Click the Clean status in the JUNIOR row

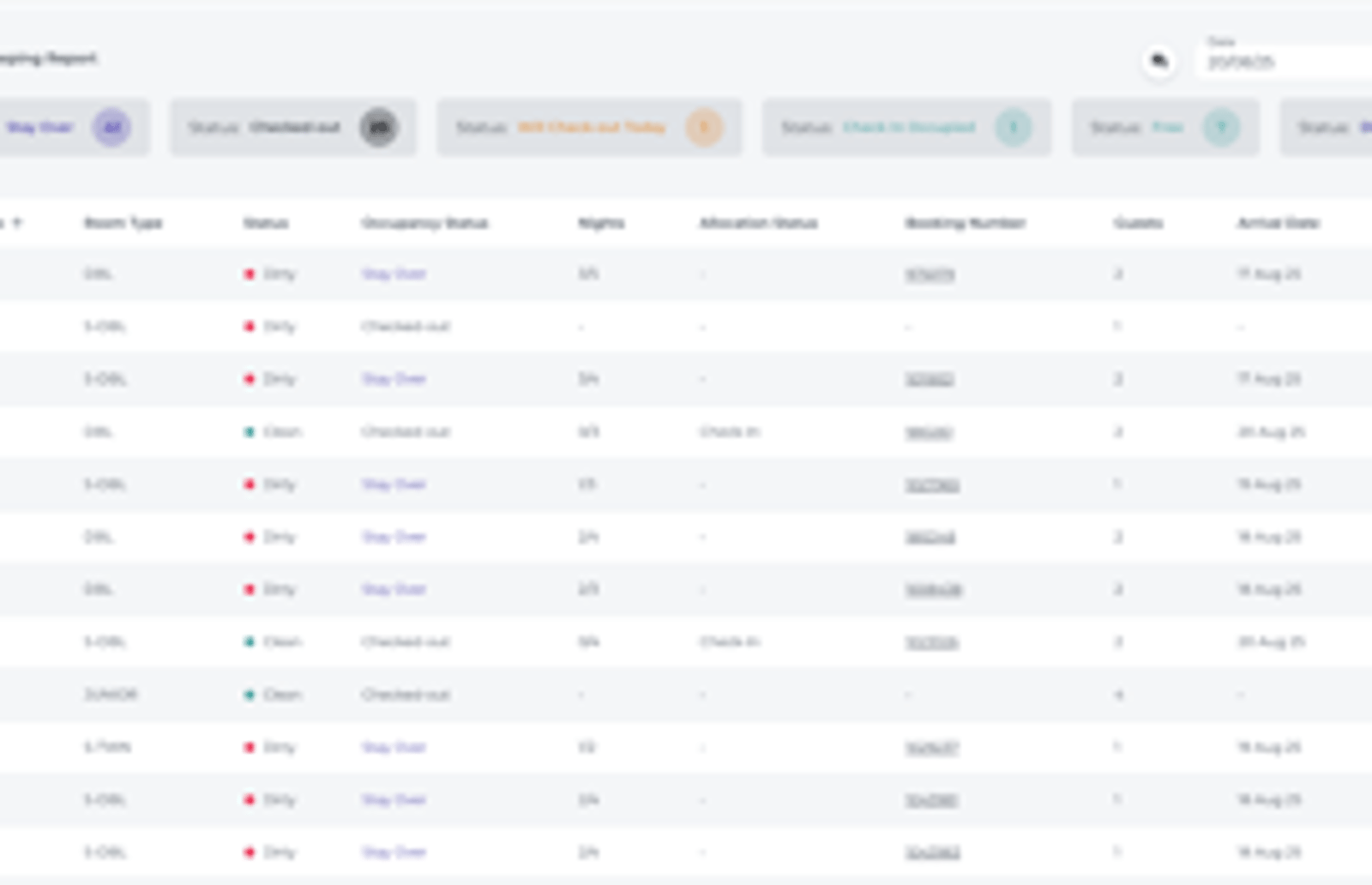pos(274,695)
